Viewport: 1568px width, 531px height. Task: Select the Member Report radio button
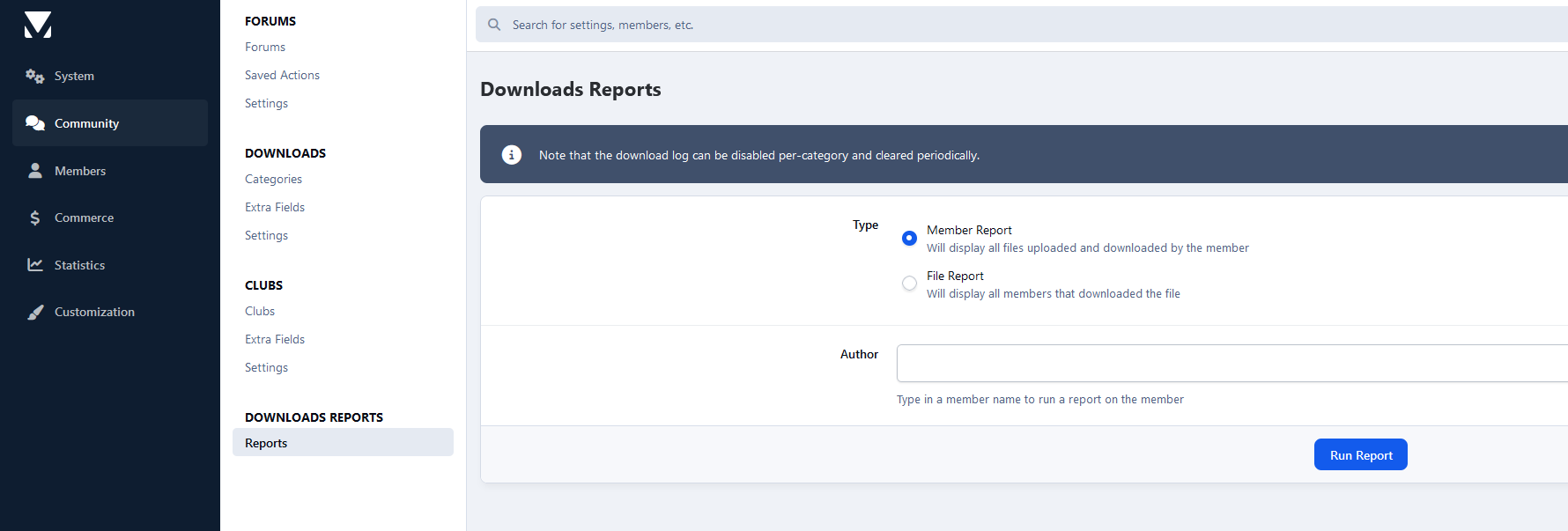click(x=909, y=238)
